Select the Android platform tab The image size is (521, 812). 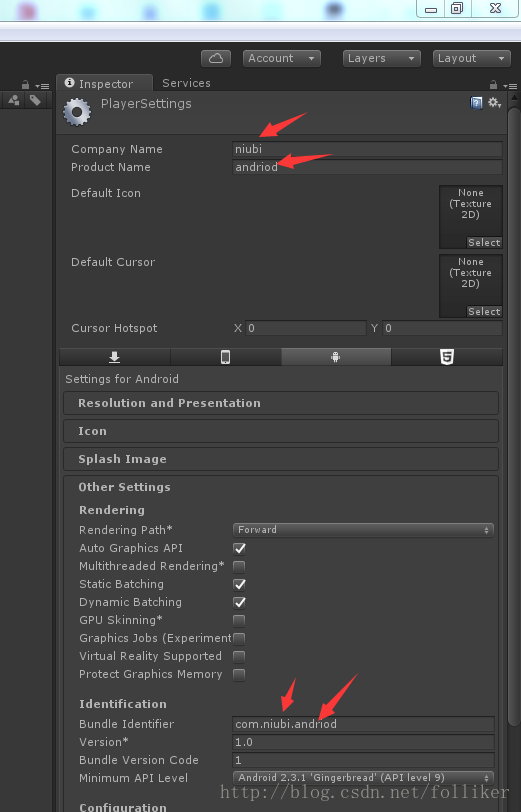336,357
